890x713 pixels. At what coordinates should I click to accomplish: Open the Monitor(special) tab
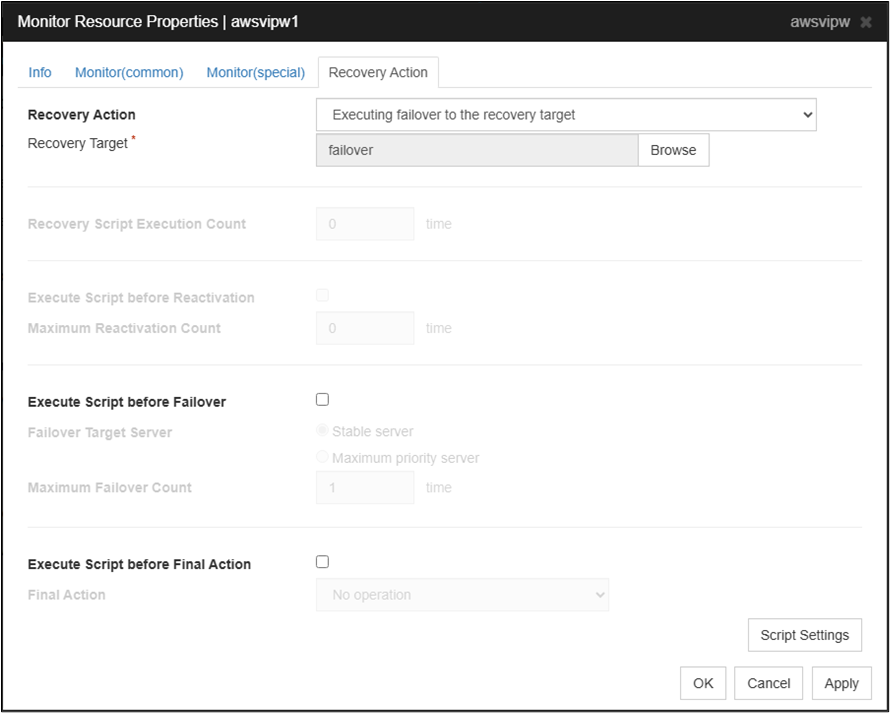pos(253,72)
